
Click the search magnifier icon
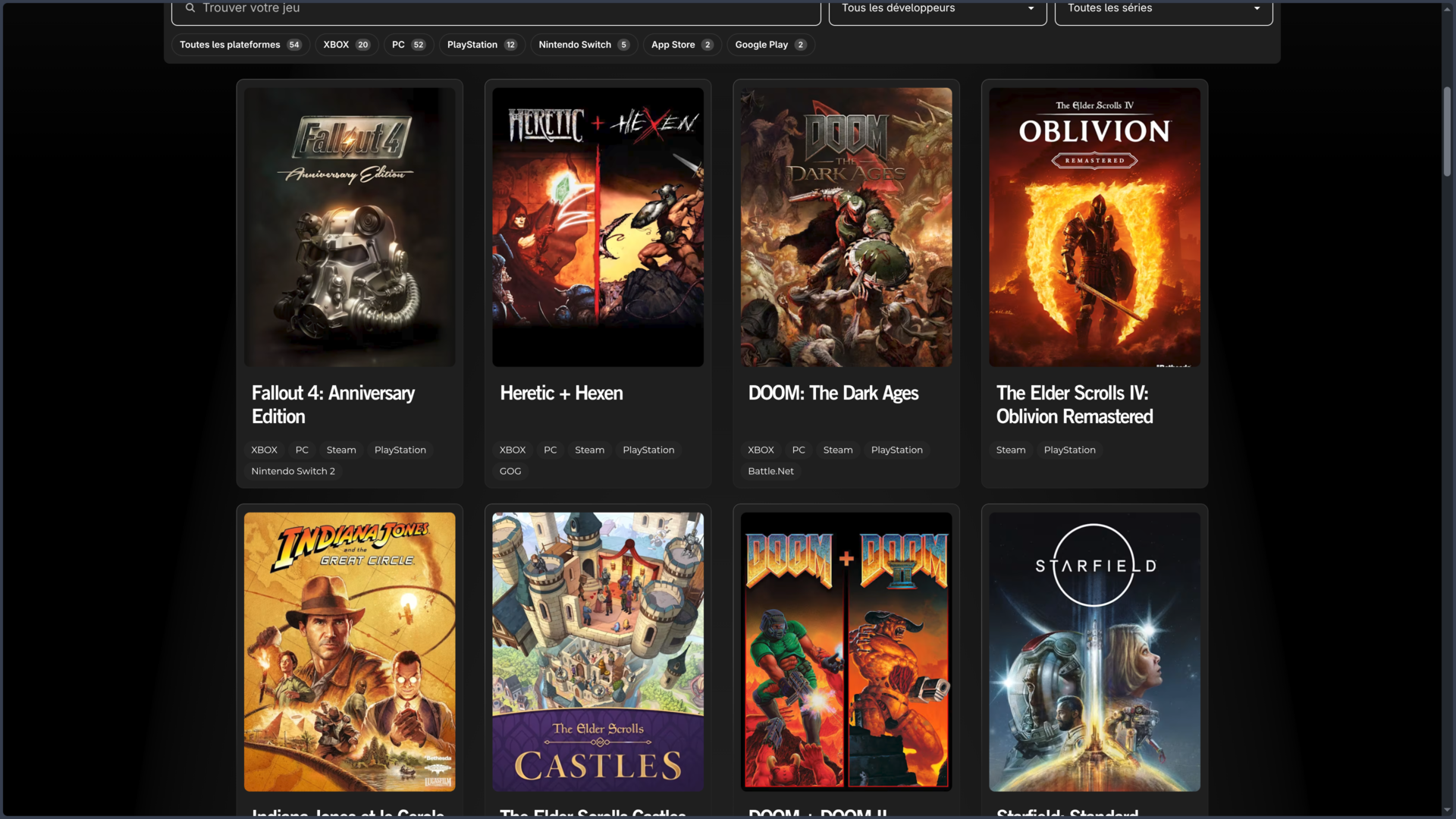pyautogui.click(x=190, y=8)
